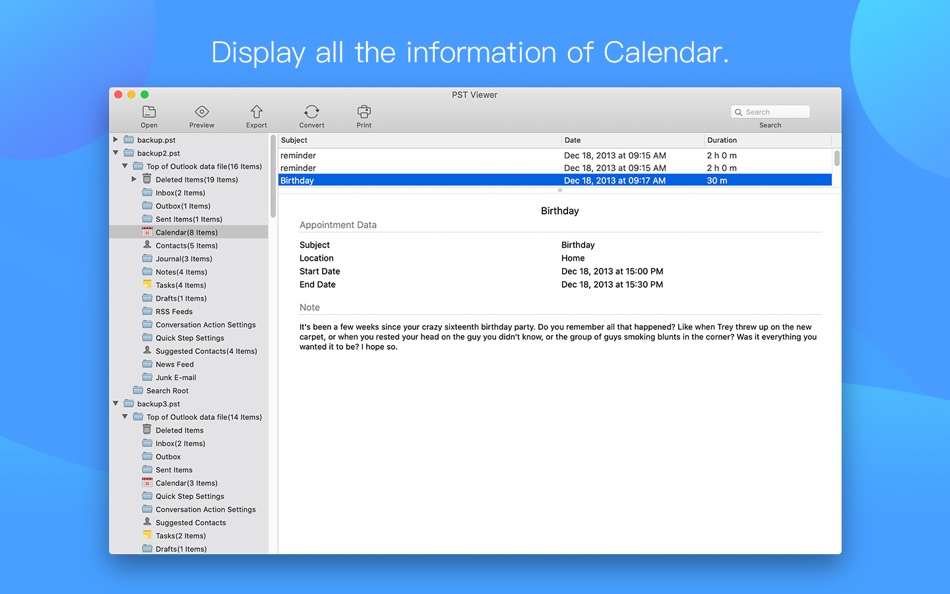
Task: Click the backup3.pst folder icon
Action: [128, 403]
